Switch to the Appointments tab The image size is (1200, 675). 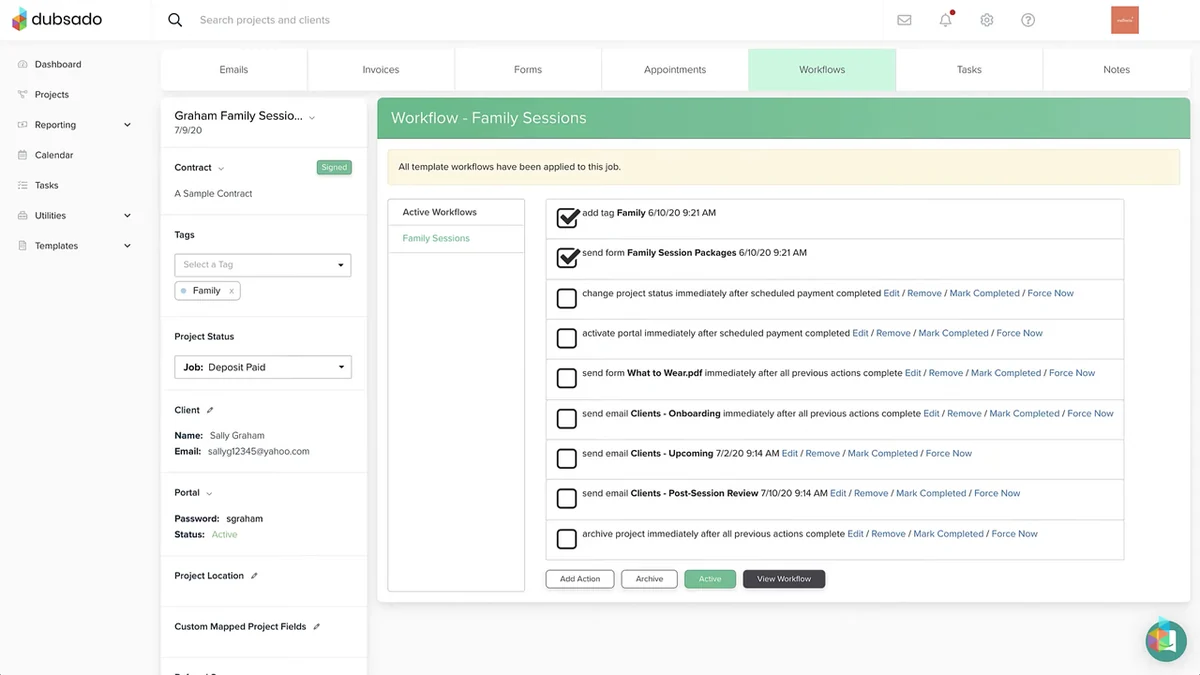(x=675, y=70)
